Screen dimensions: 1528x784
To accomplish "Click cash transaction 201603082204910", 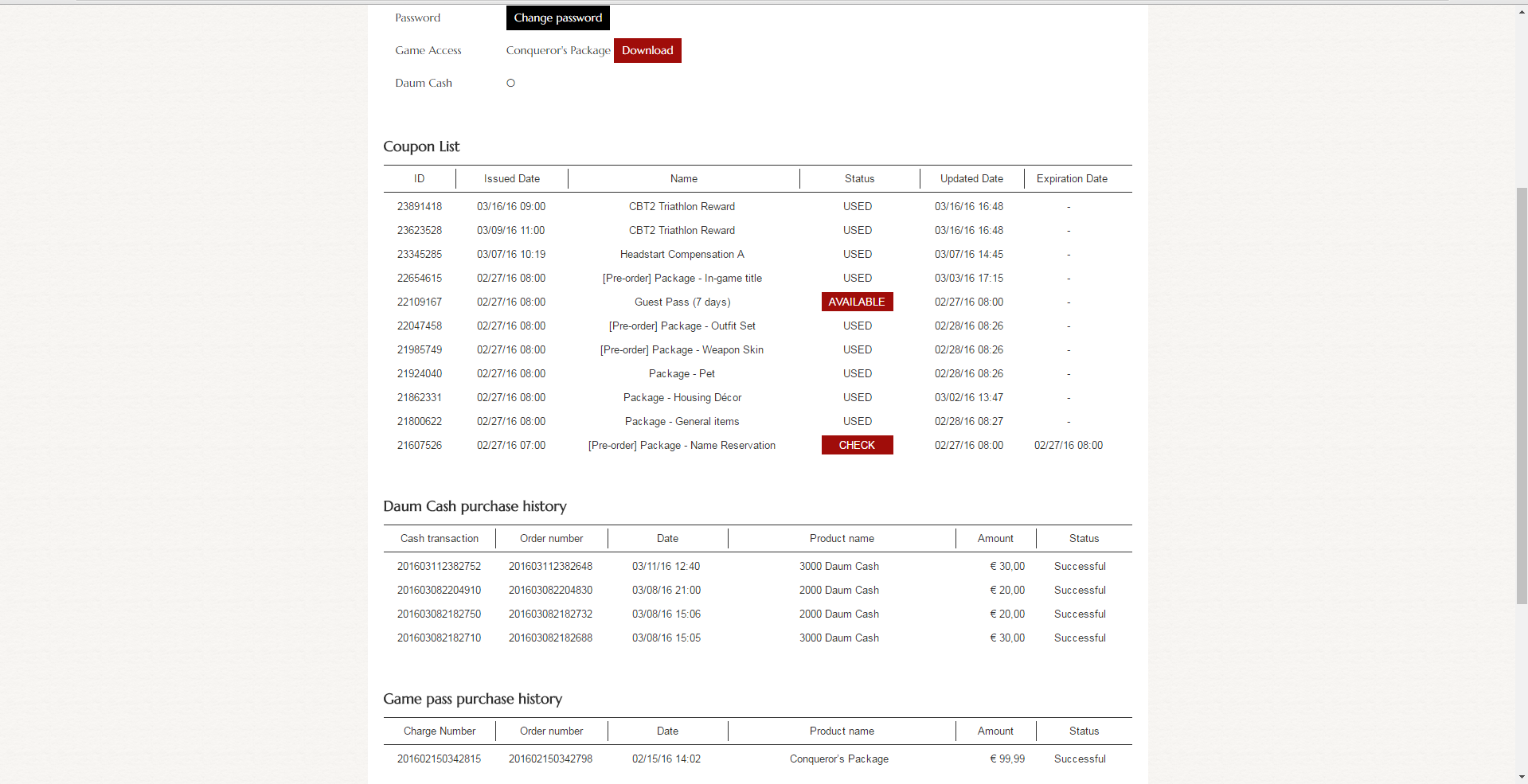I will pos(439,590).
